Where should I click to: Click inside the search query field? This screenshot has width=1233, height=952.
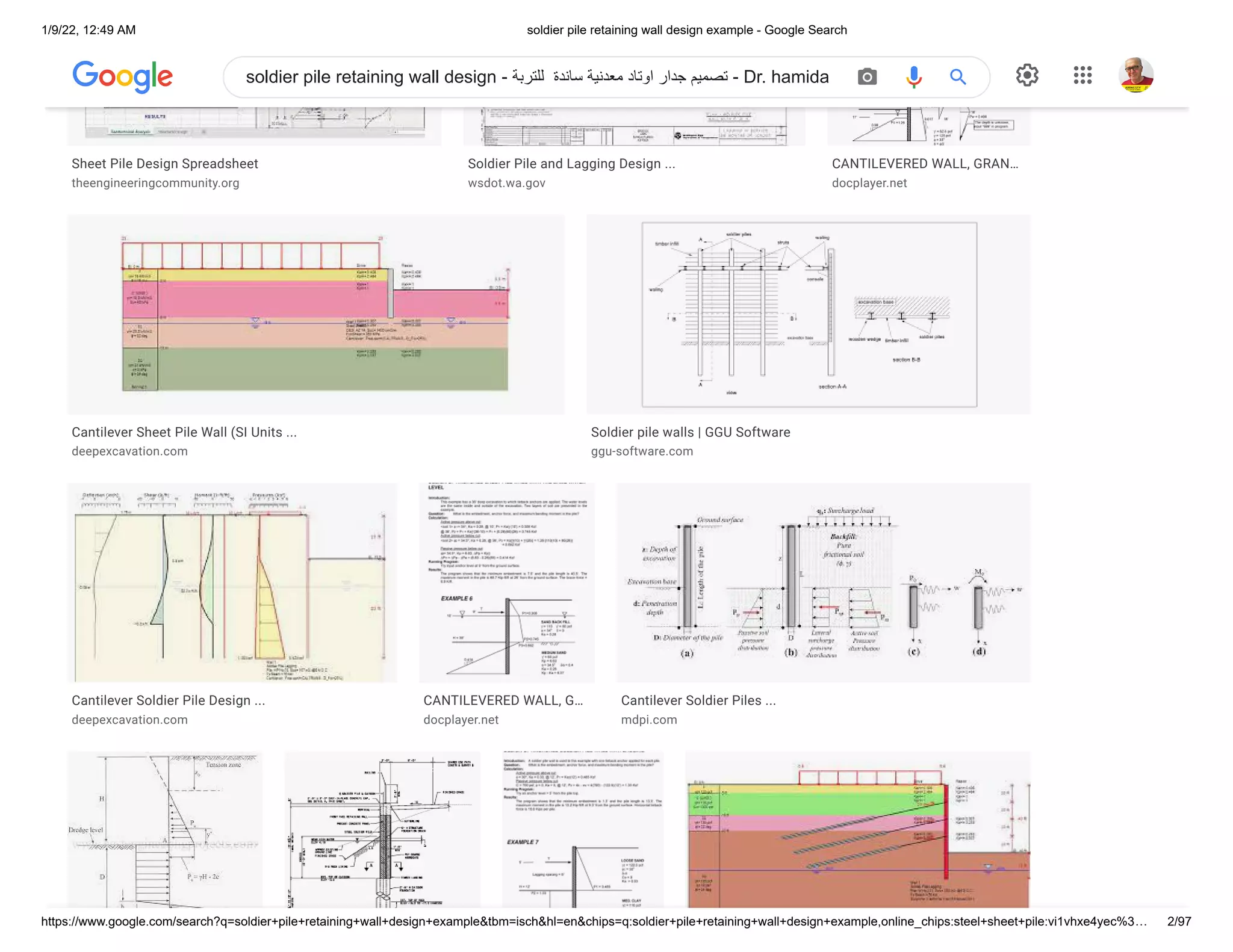click(x=536, y=77)
